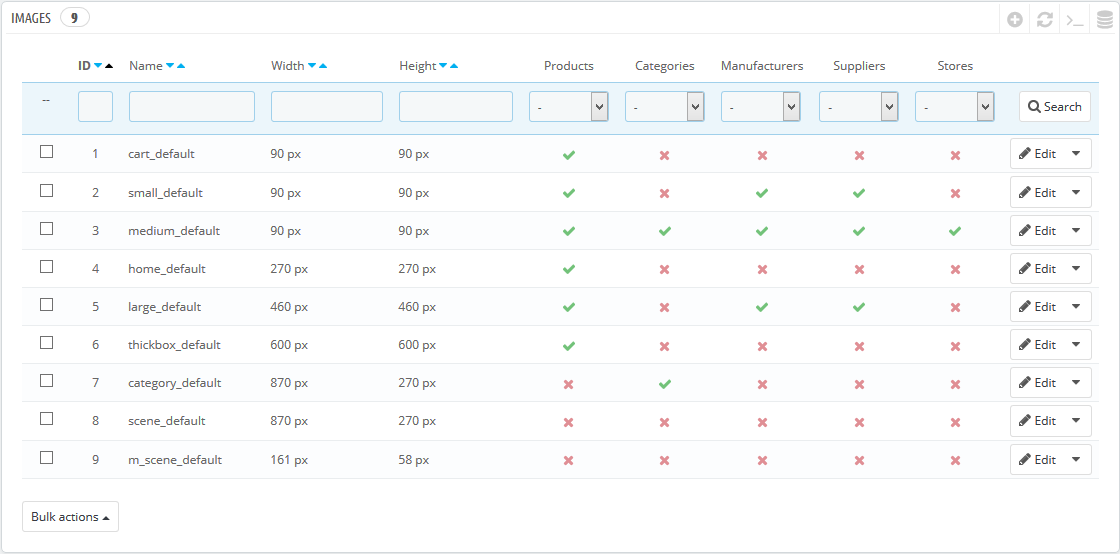The height and width of the screenshot is (554, 1120).
Task: Focus the Height filter input field
Action: tap(456, 106)
